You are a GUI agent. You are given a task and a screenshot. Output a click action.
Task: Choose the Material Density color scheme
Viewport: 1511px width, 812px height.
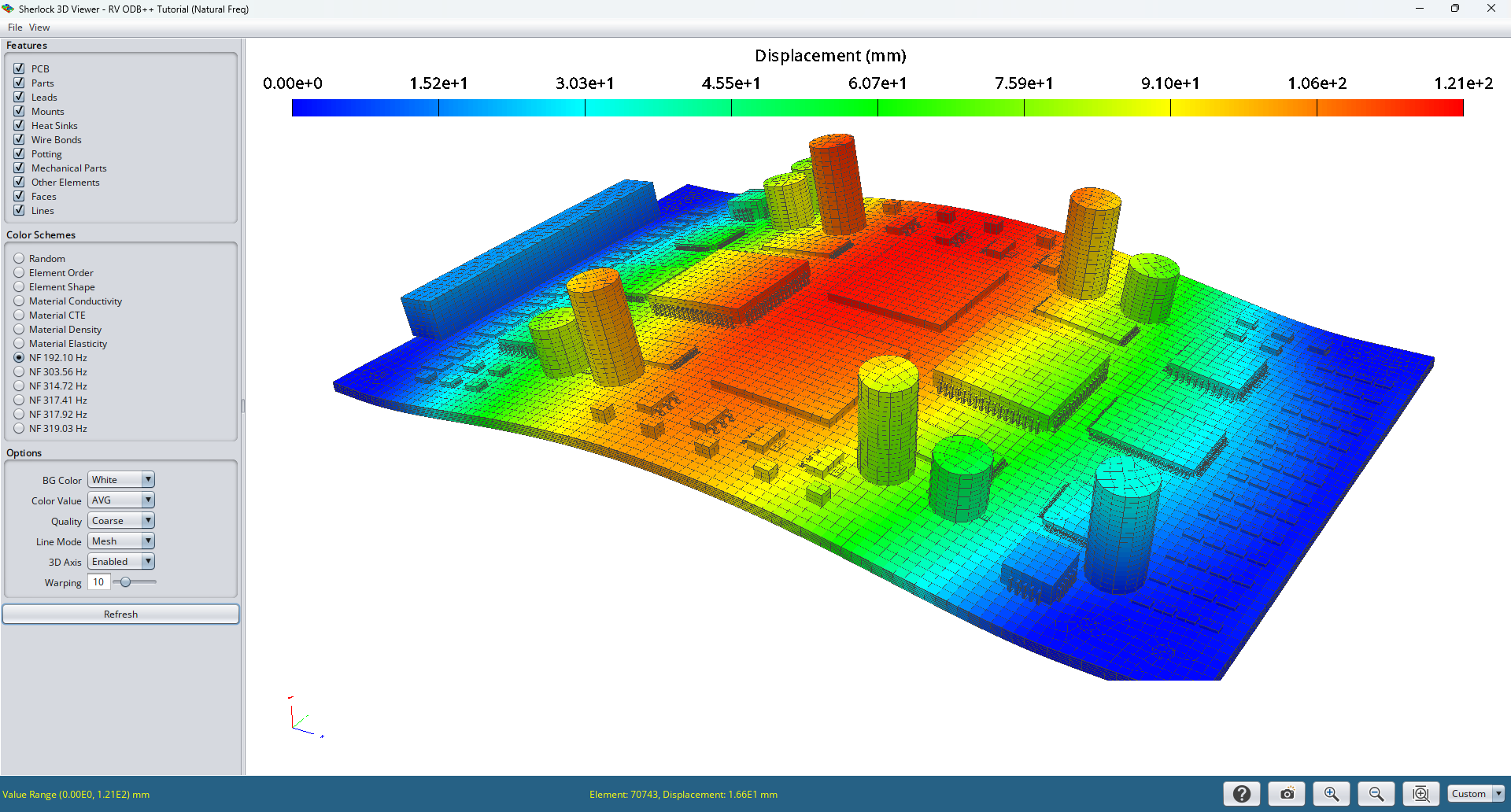pyautogui.click(x=19, y=329)
